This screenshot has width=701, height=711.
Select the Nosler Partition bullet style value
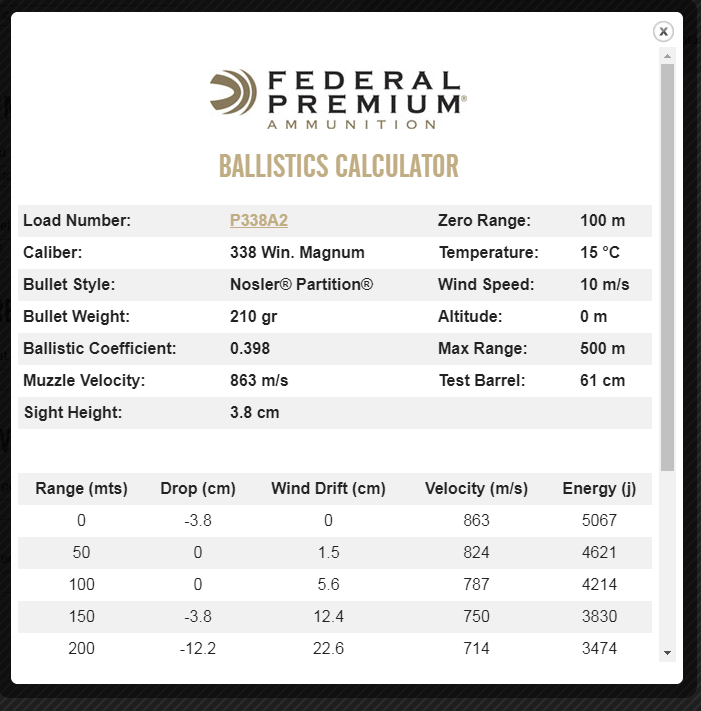[x=301, y=284]
